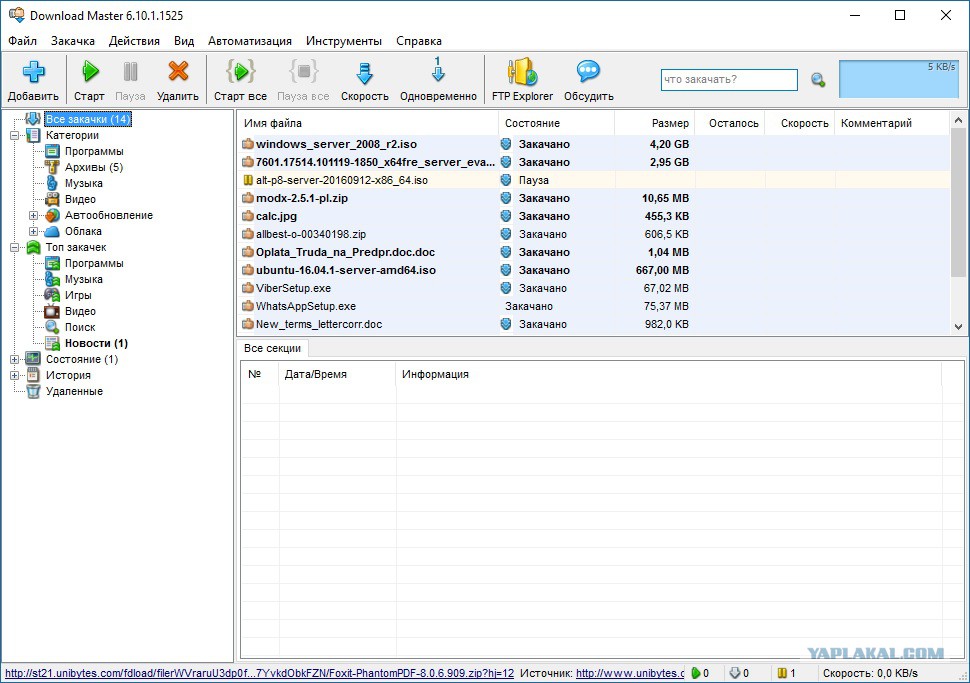Open the Источник www.unibytes link
Image resolution: width=970 pixels, height=683 pixels.
pyautogui.click(x=630, y=673)
